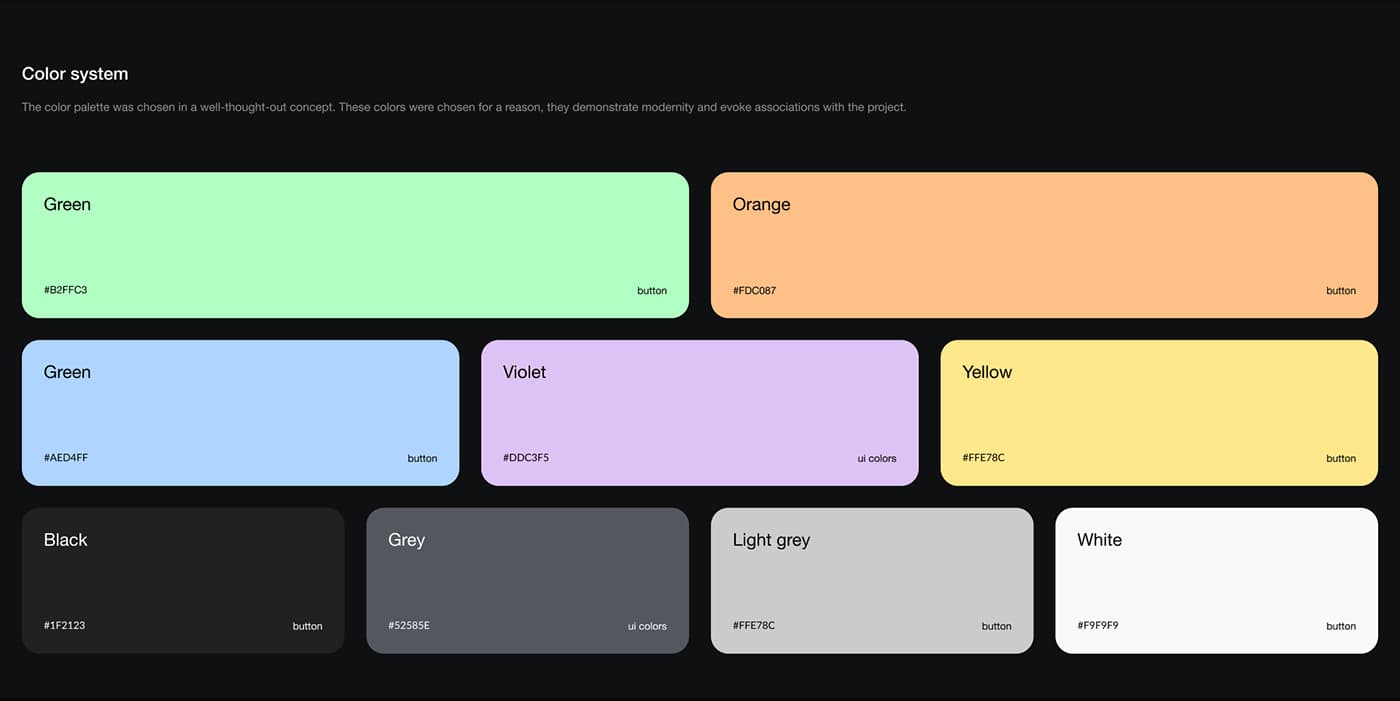This screenshot has height=701, width=1400.
Task: Click the "Orange" title text
Action: (x=761, y=204)
